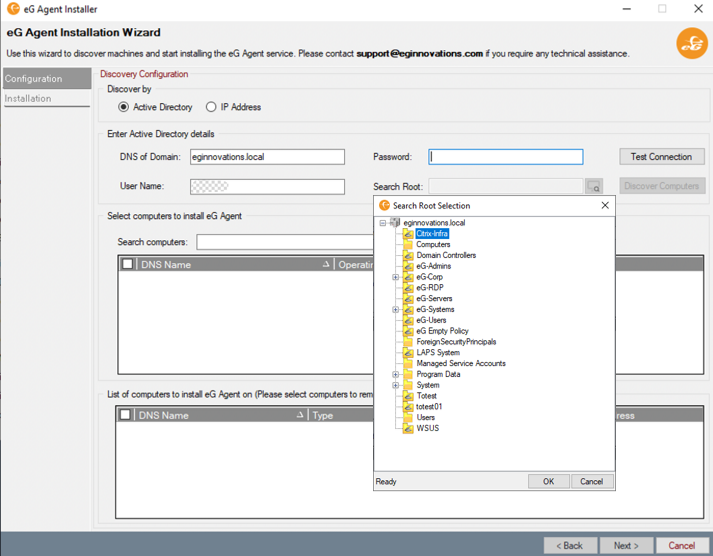Click the eG-Admins folder icon
Screen dimensions: 713x556
408,266
